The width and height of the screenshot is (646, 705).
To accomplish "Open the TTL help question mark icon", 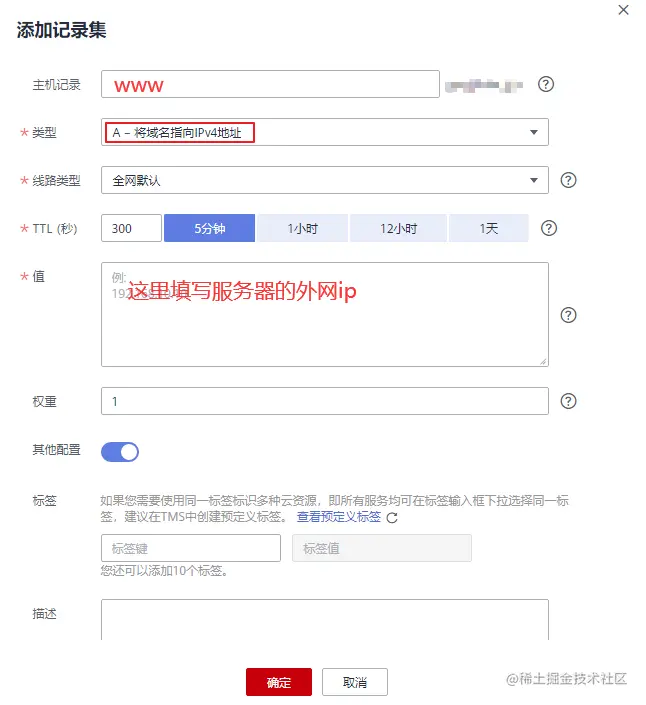I will point(548,228).
